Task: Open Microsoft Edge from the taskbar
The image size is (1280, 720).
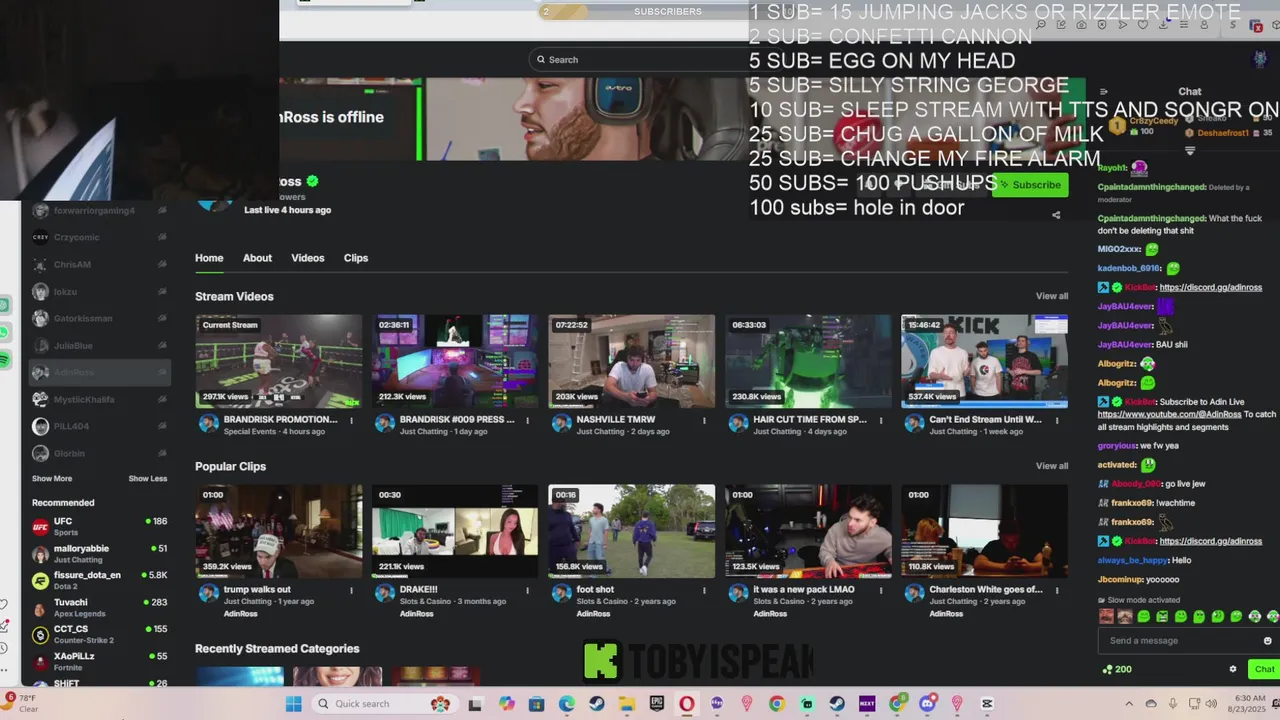Action: pos(567,704)
